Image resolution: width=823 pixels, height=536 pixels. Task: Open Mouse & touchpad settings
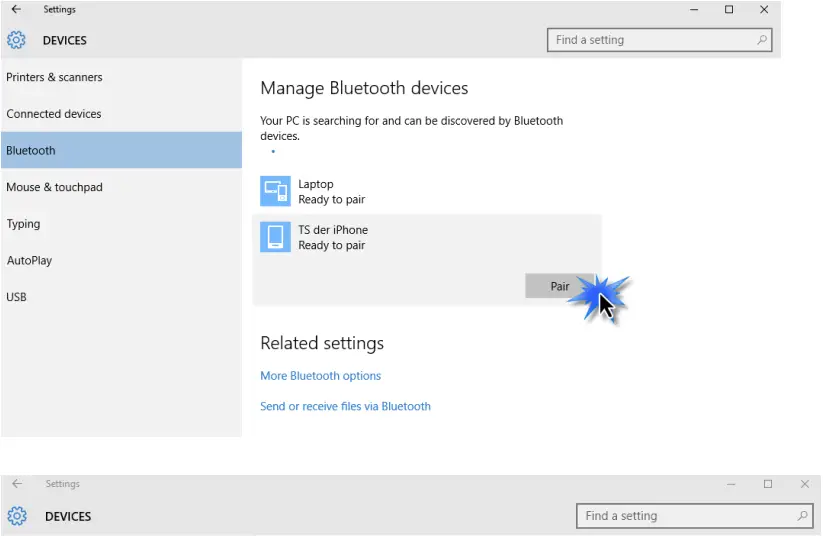coord(121,187)
